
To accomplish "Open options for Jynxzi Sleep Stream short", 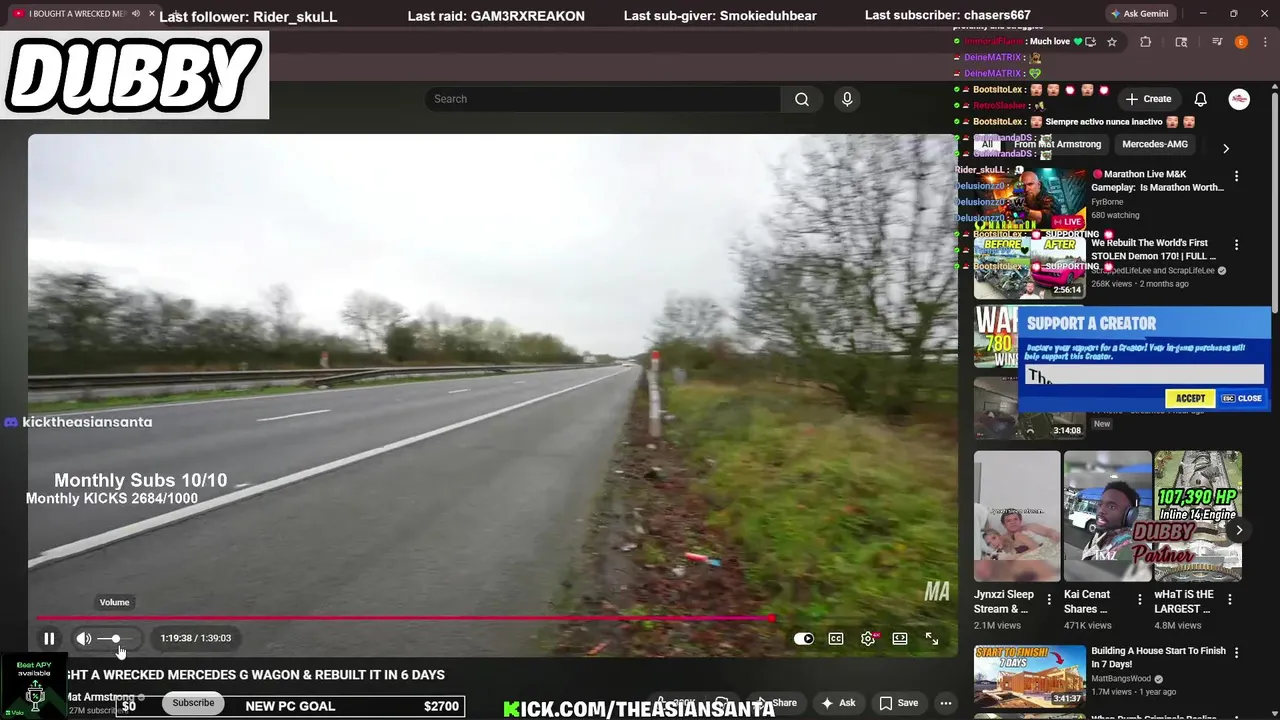I will pyautogui.click(x=1049, y=600).
